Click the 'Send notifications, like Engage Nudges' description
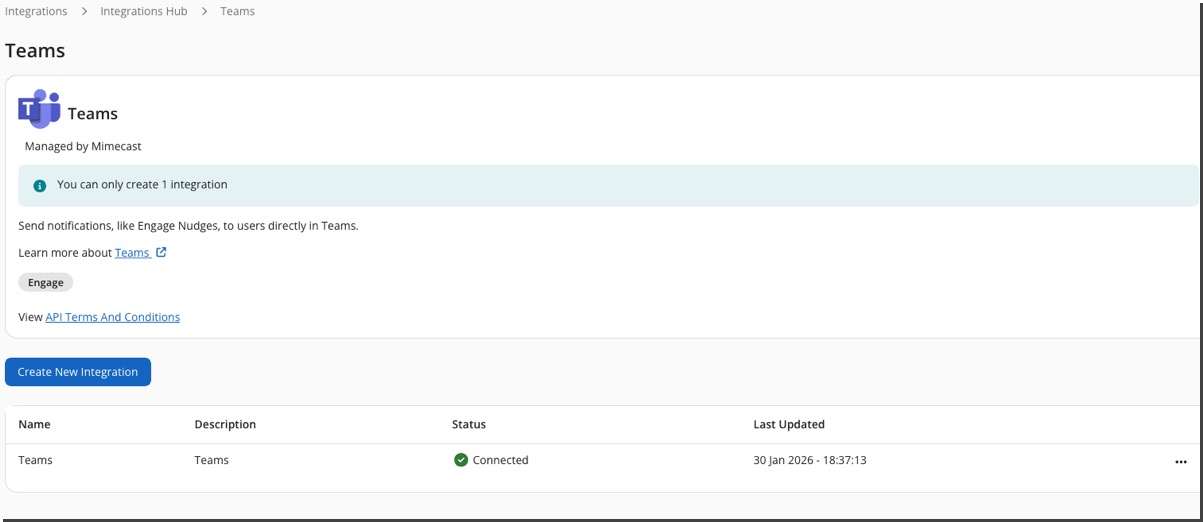The width and height of the screenshot is (1203, 522). point(188,226)
